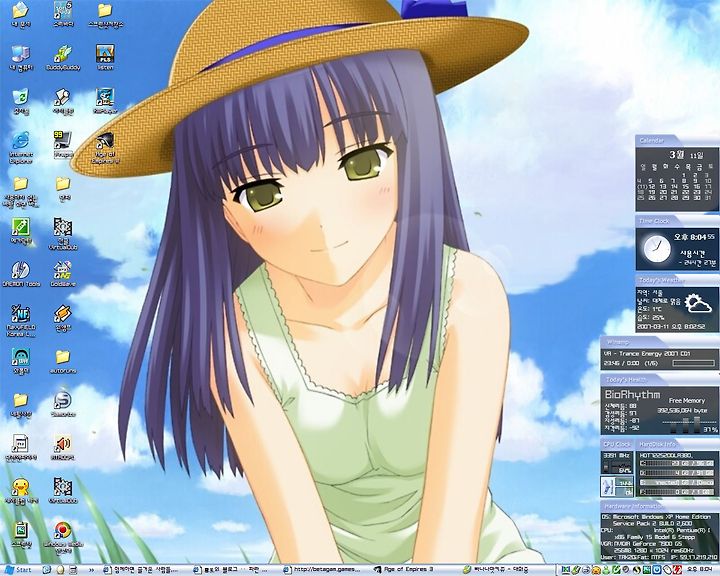
Task: Click the BioRhythm heading
Action: pyautogui.click(x=632, y=395)
